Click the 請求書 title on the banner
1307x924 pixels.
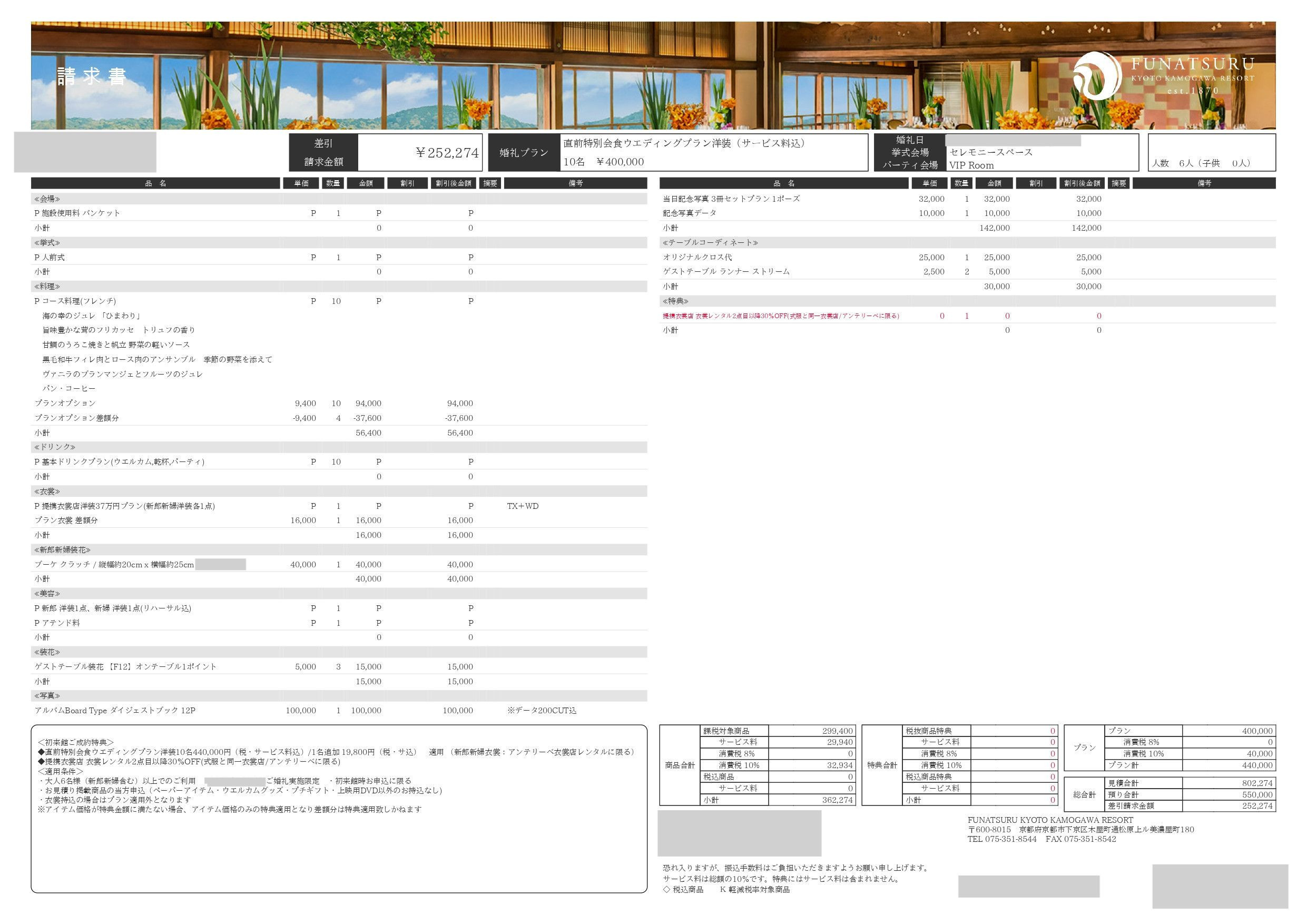[92, 76]
